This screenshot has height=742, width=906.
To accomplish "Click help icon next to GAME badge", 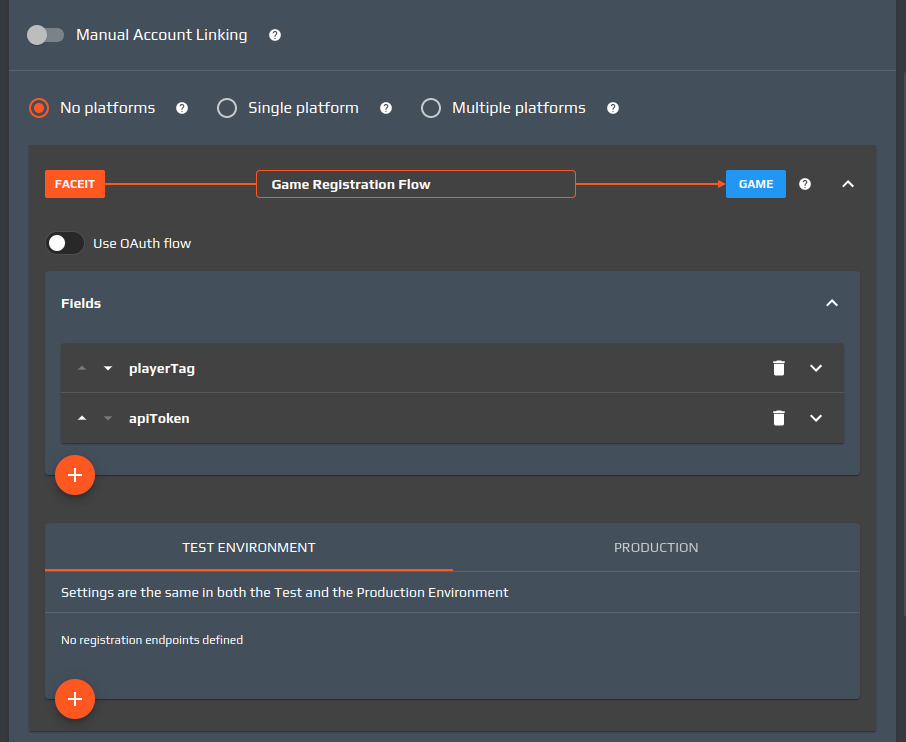I will (x=805, y=184).
